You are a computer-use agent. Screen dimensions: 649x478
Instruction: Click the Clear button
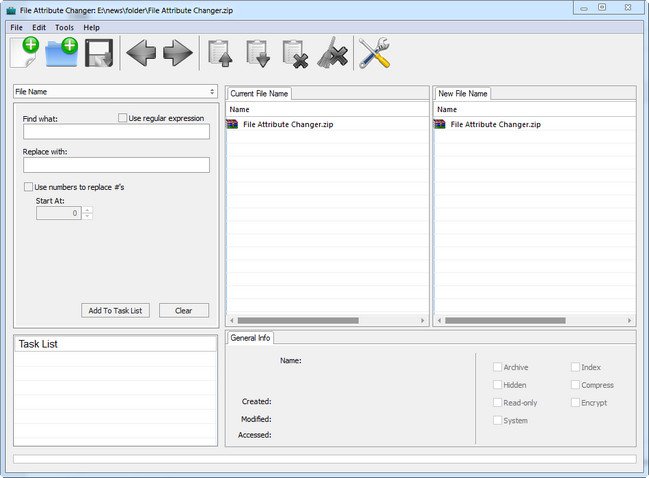click(x=184, y=310)
